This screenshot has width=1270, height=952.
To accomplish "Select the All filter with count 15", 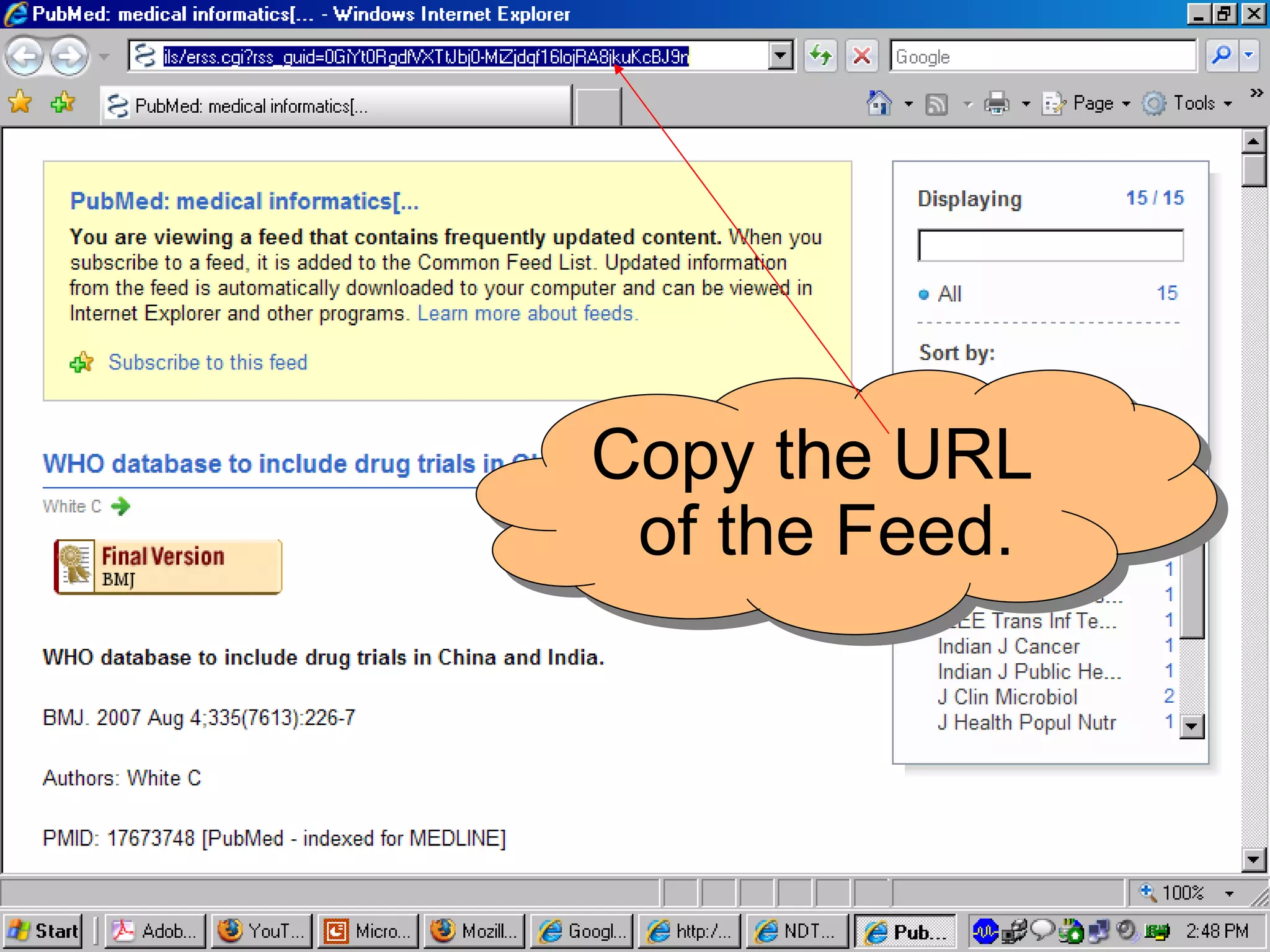I will pos(1048,294).
